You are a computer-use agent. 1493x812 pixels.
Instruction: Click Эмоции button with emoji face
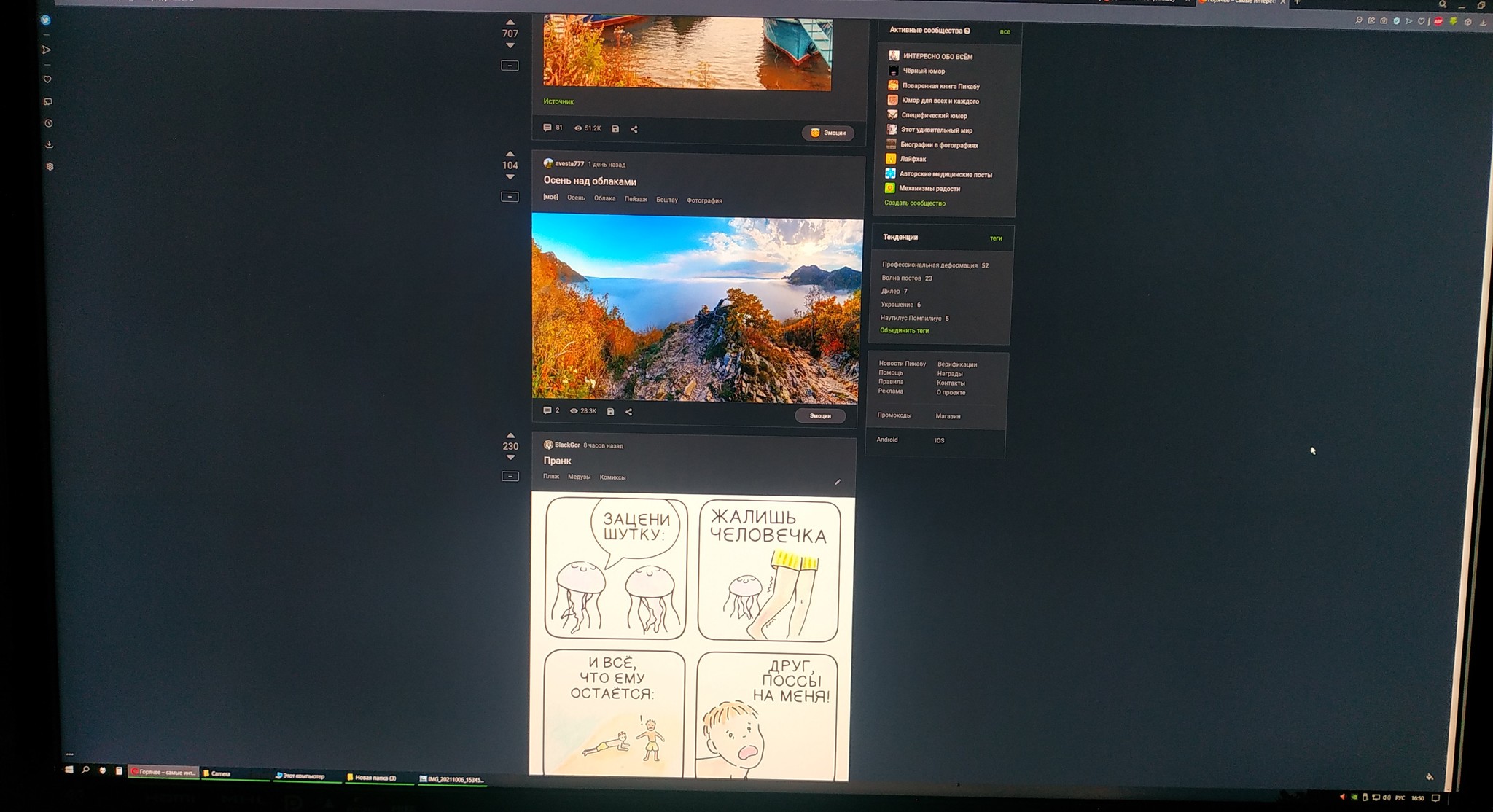tap(828, 133)
